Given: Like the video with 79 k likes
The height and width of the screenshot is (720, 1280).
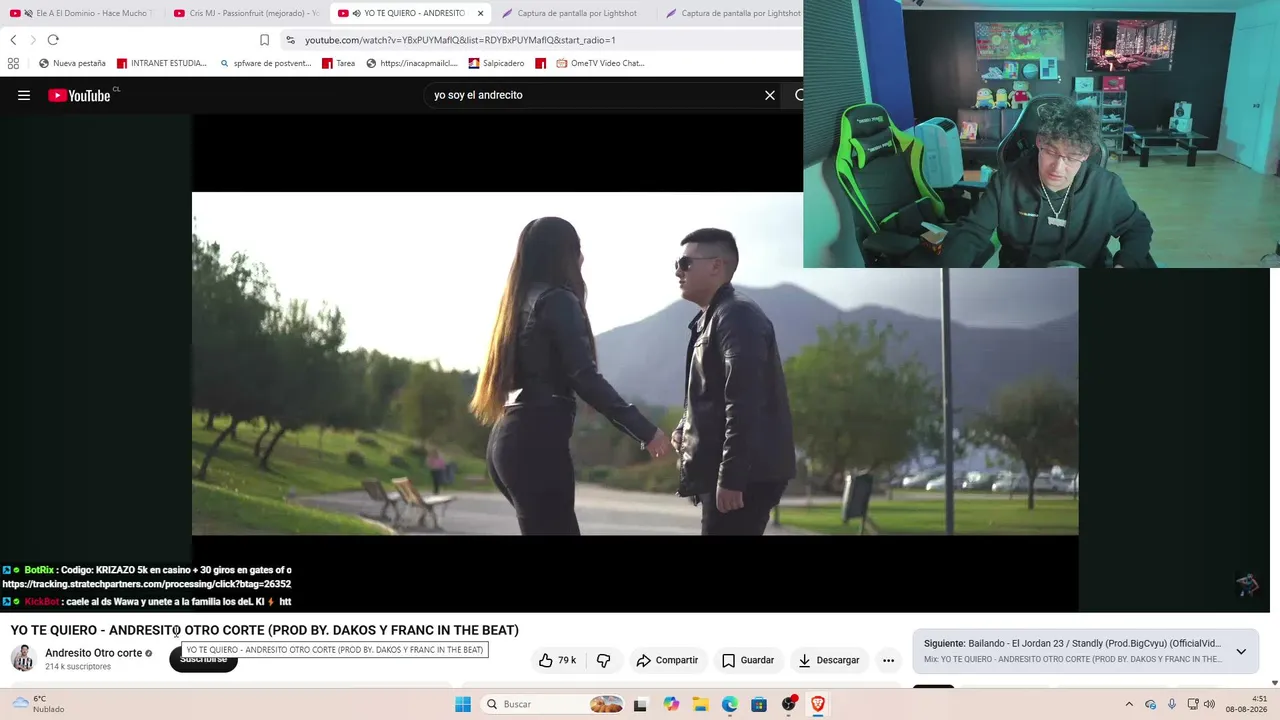Looking at the screenshot, I should click(558, 660).
